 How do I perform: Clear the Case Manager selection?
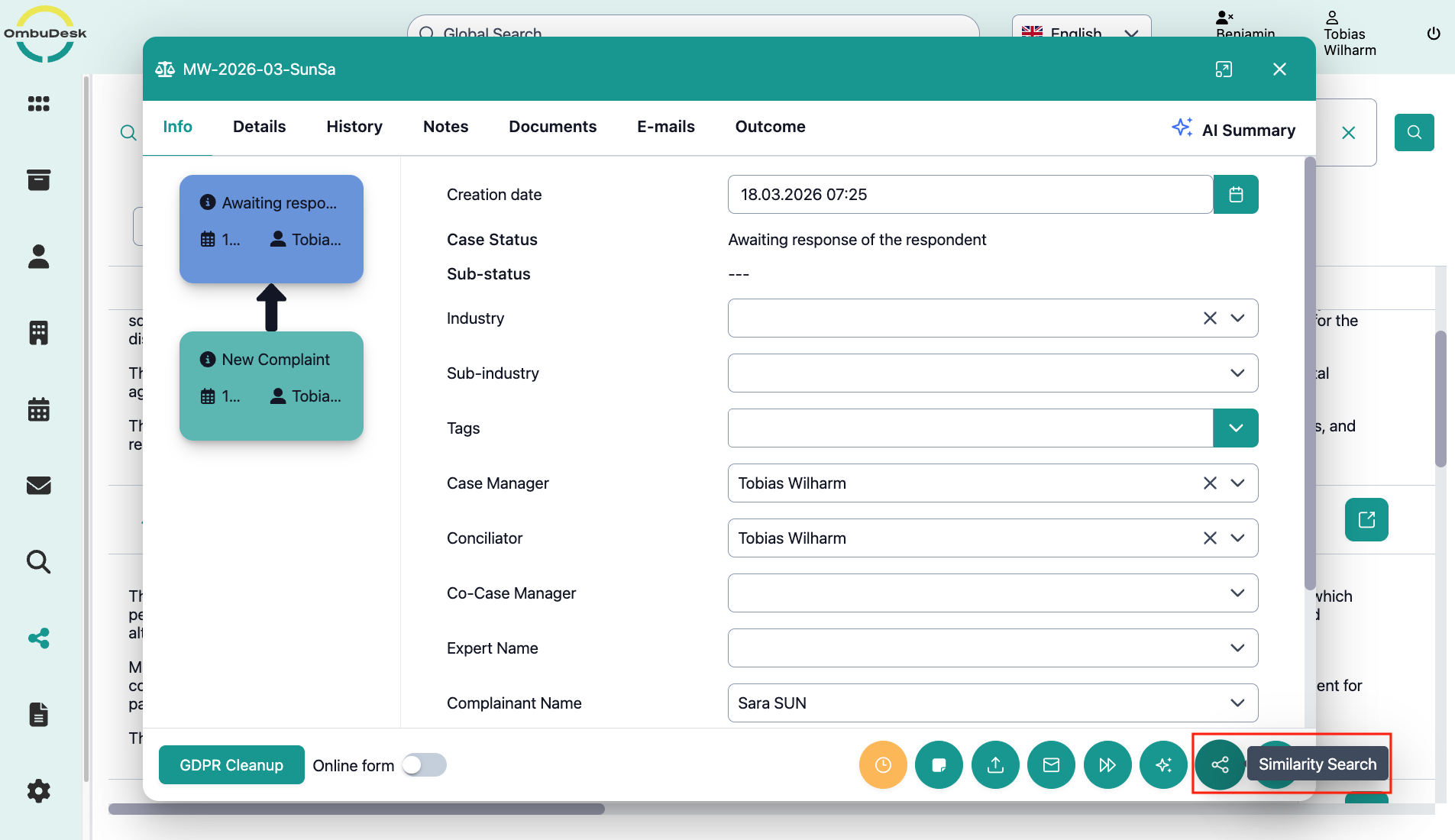coord(1210,483)
